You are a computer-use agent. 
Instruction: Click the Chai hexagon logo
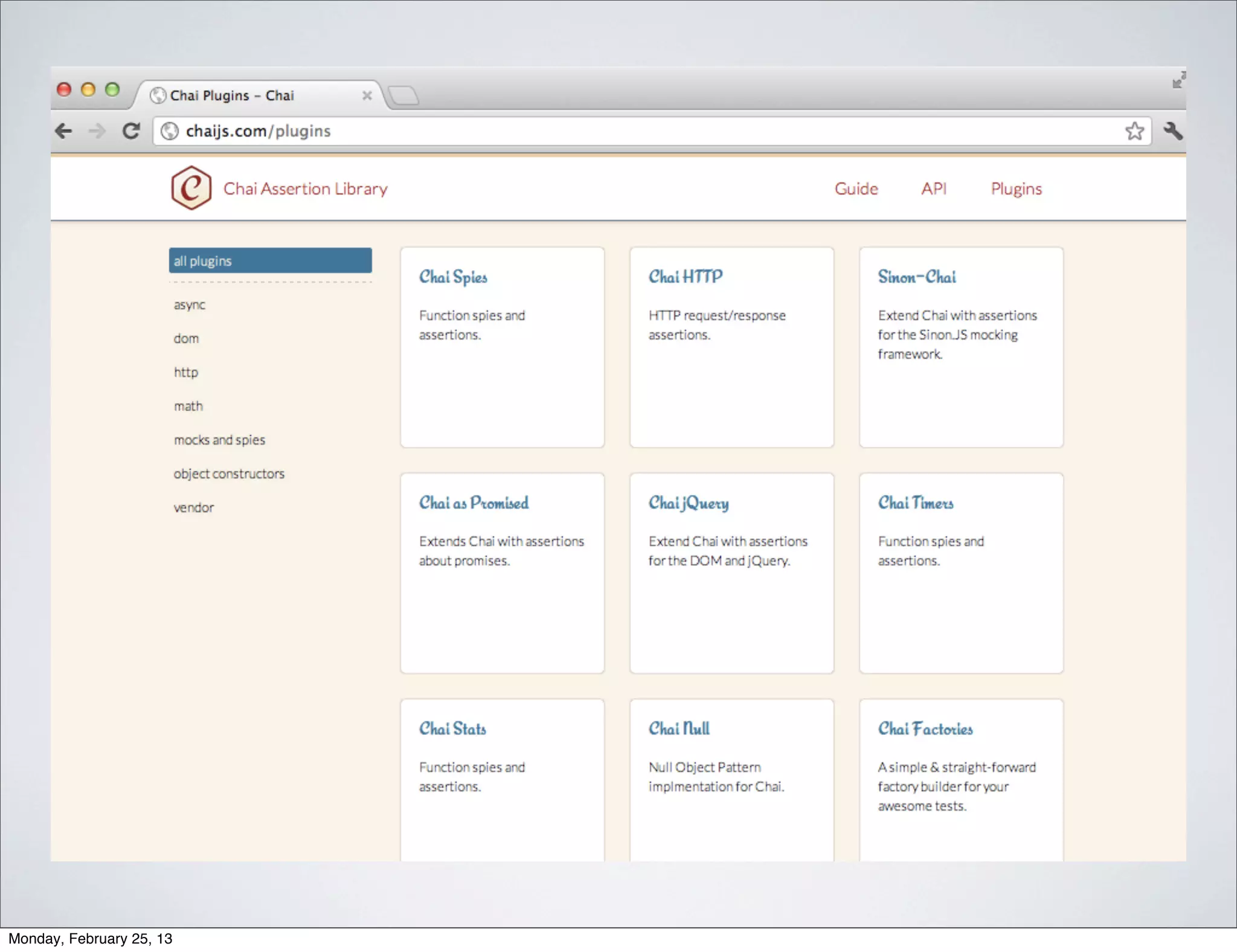point(191,188)
